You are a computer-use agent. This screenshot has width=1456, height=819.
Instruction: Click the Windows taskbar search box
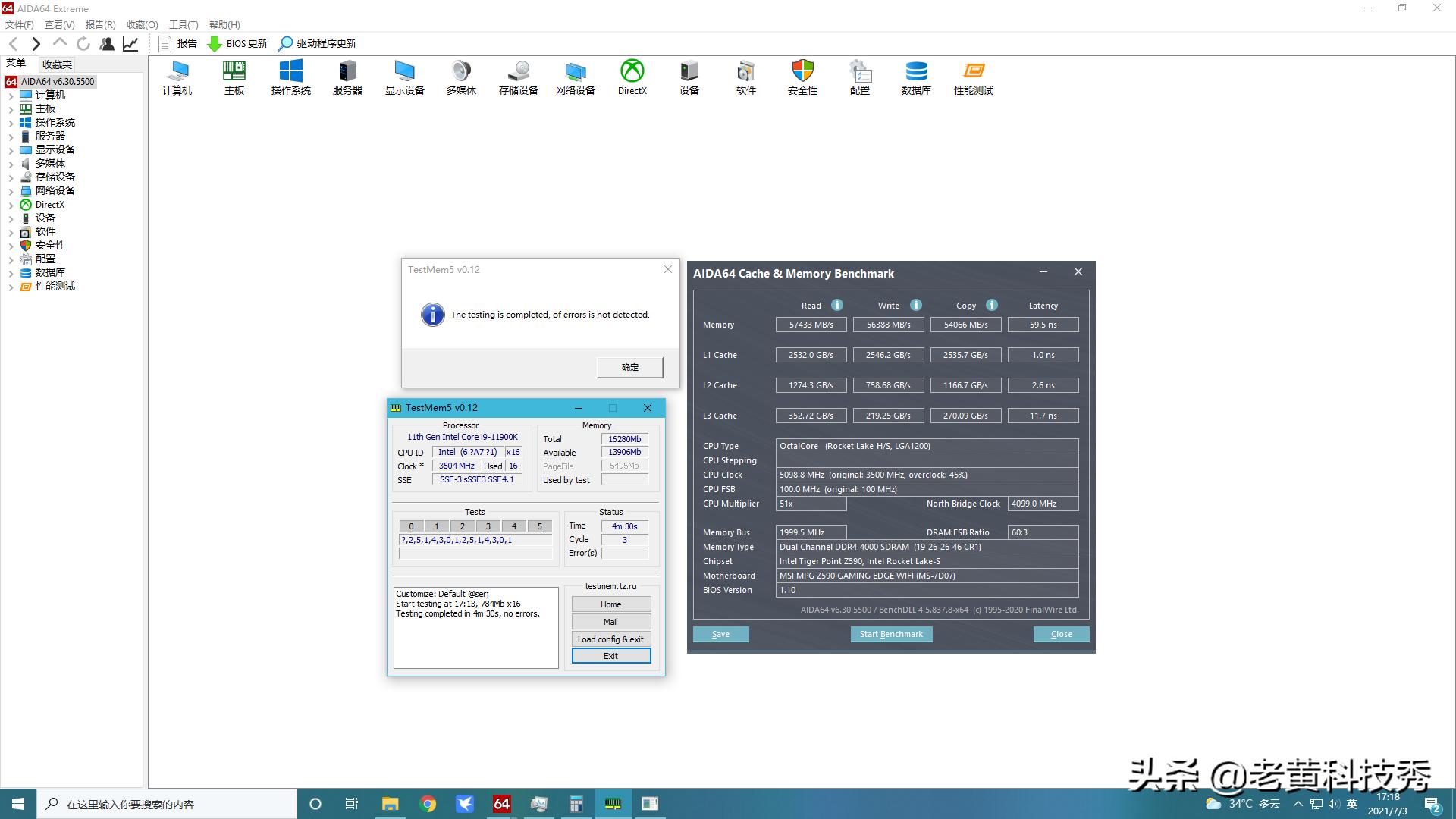coord(167,804)
